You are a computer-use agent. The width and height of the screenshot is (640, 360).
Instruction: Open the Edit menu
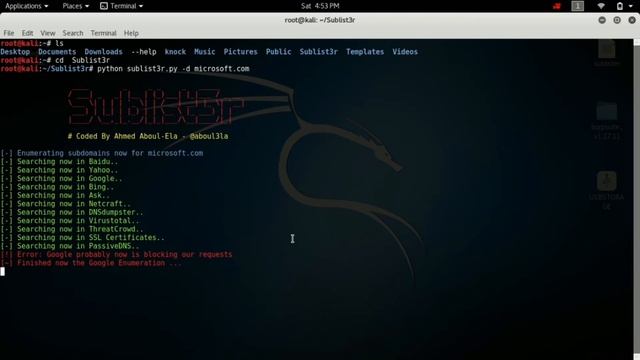27,33
